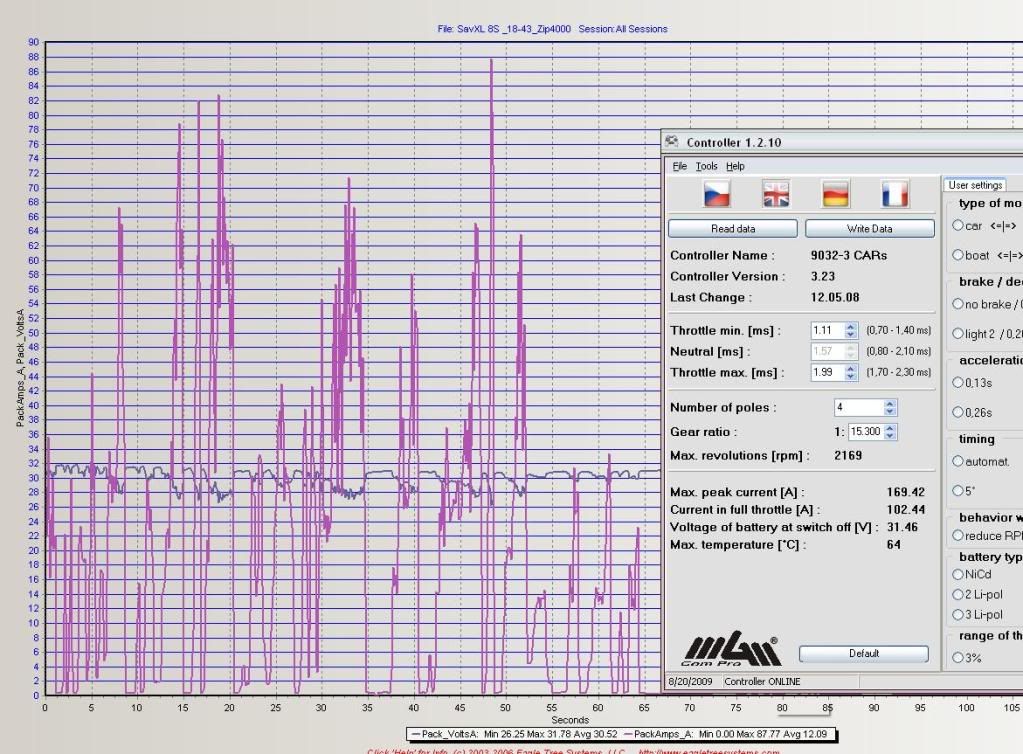1023x754 pixels.
Task: Adjust the Throttle max. spinner arrows
Action: [851, 372]
